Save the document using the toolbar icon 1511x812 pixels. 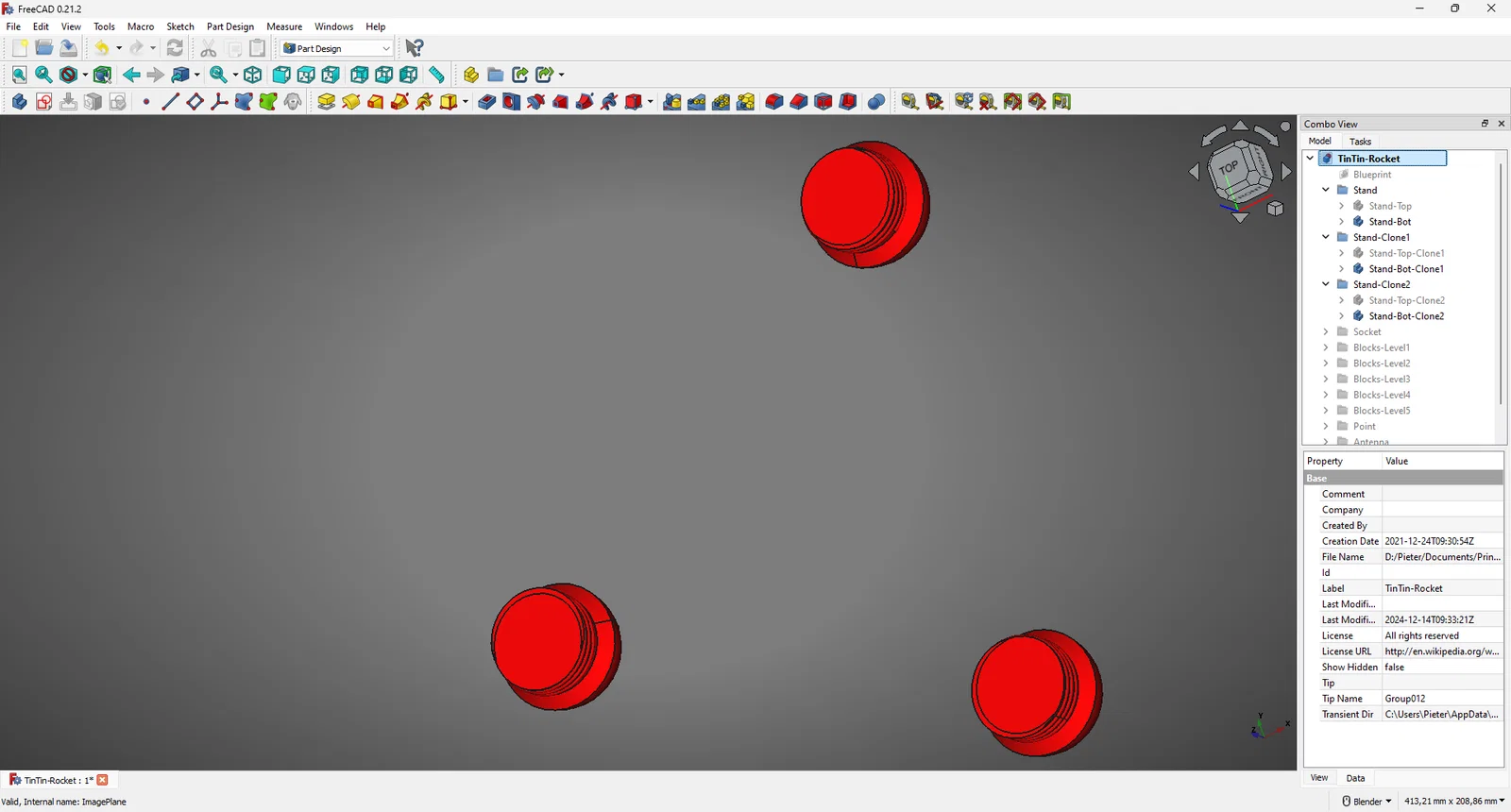pos(68,48)
